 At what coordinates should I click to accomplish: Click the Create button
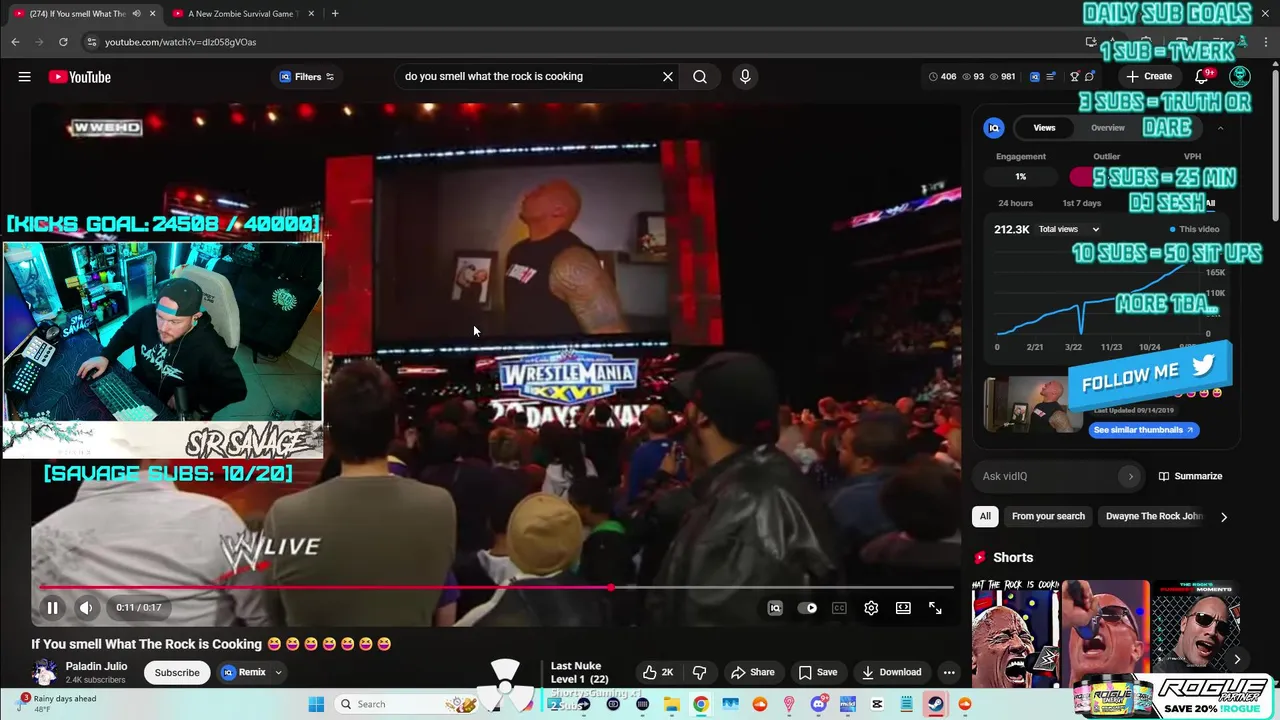[1148, 77]
